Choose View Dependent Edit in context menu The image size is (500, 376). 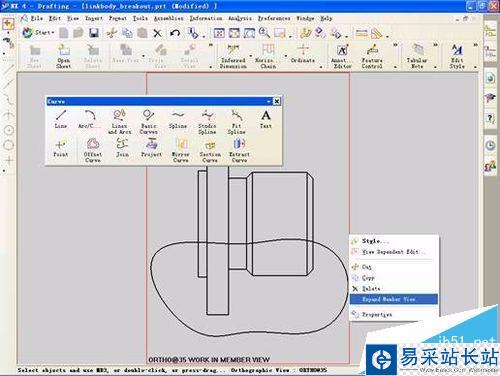pos(394,252)
